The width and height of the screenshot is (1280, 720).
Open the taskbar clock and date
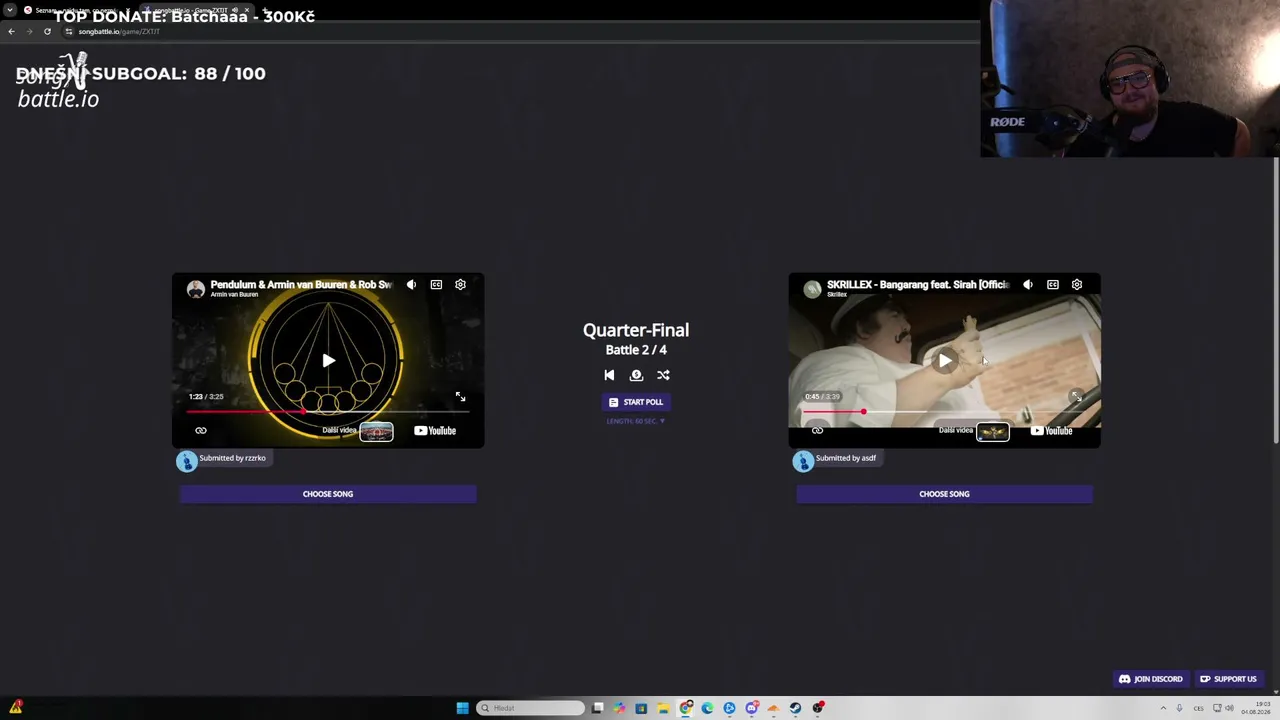tap(1256, 708)
